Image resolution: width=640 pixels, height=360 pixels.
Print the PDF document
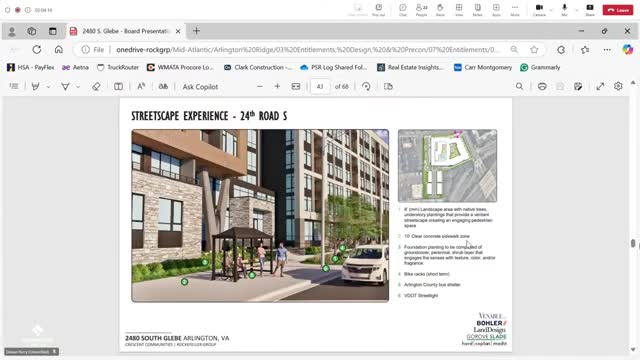(542, 86)
